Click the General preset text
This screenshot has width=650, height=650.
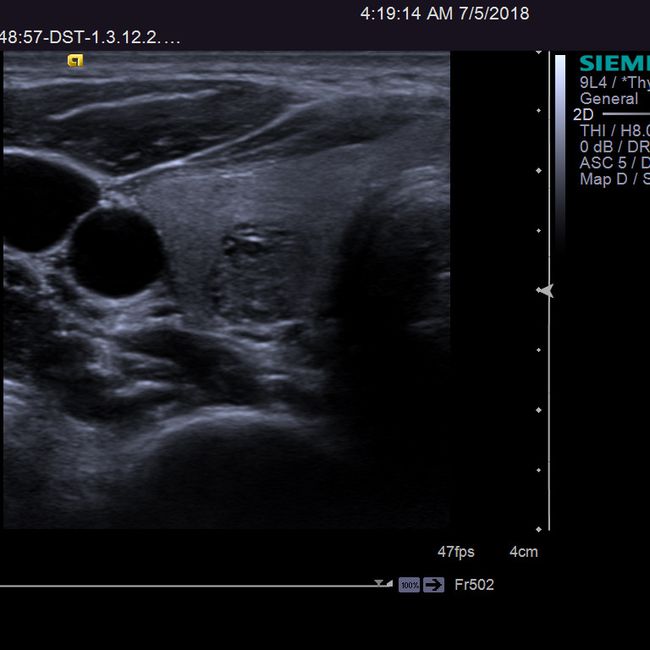tap(609, 99)
